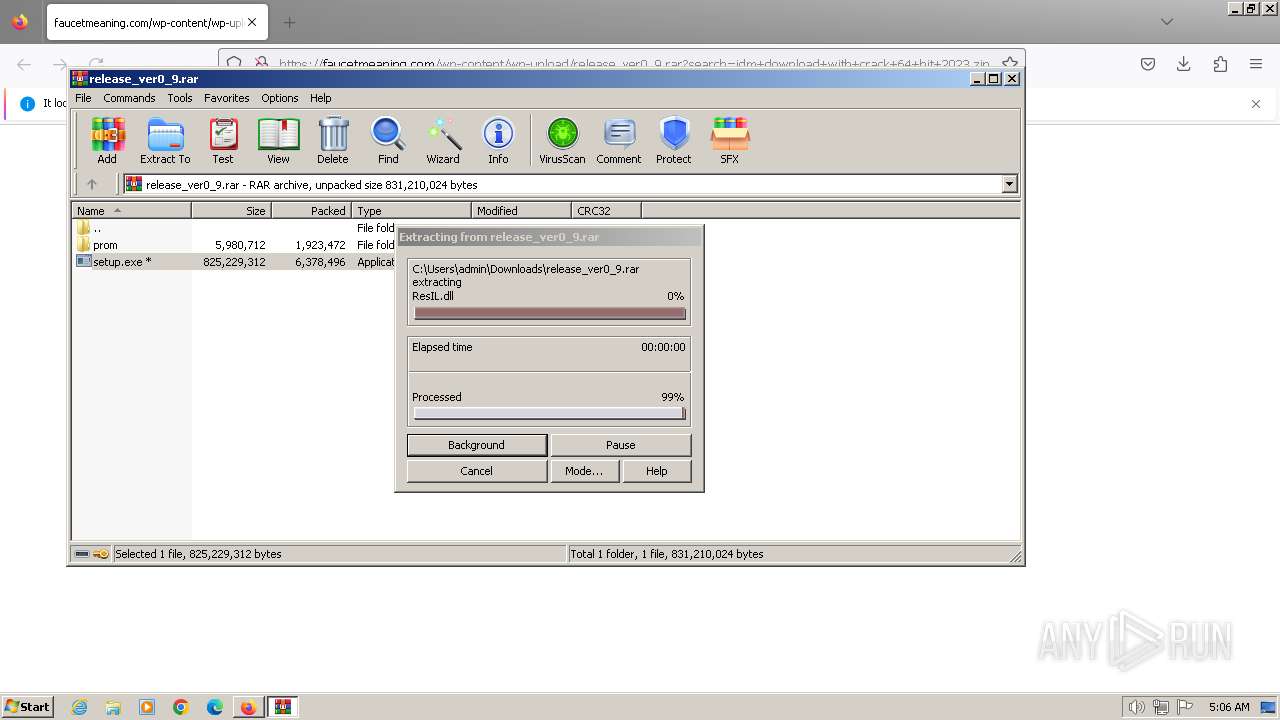1280x720 pixels.
Task: Sort by the Size column header
Action: (x=231, y=211)
